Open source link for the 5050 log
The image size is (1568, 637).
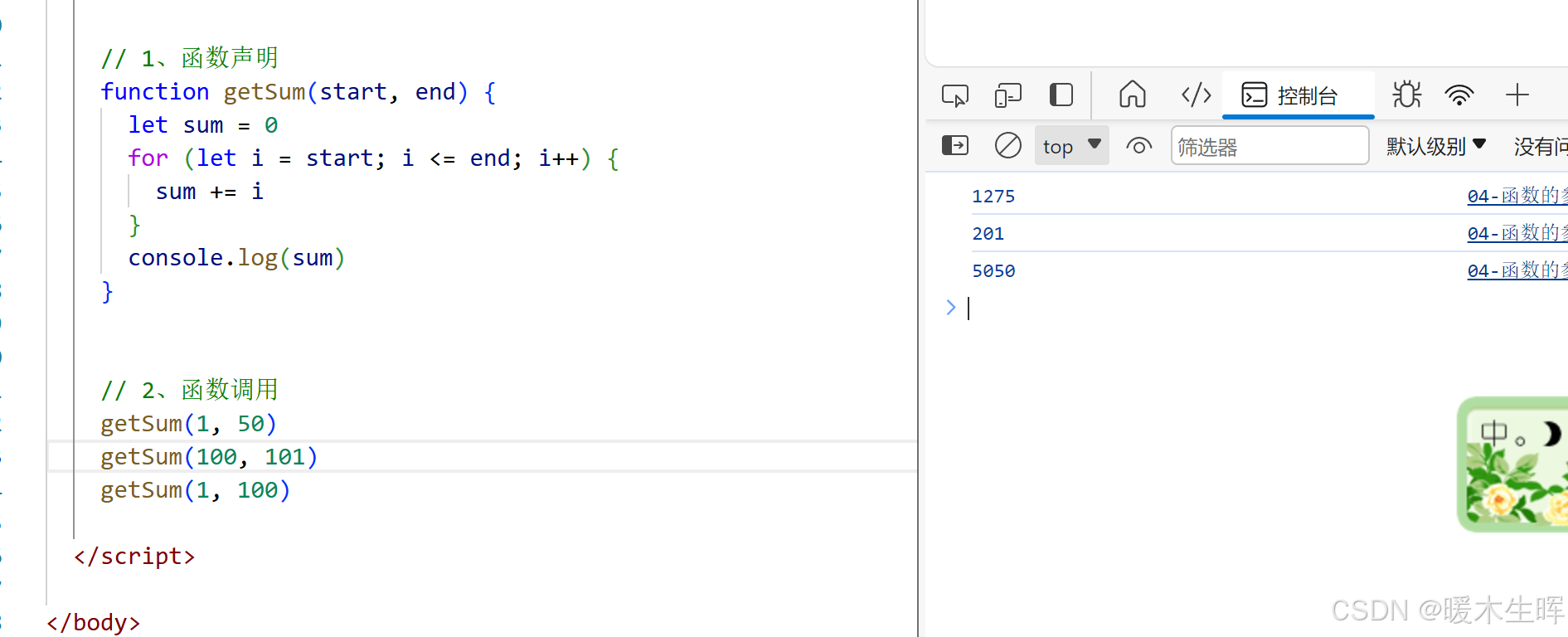pyautogui.click(x=1517, y=271)
